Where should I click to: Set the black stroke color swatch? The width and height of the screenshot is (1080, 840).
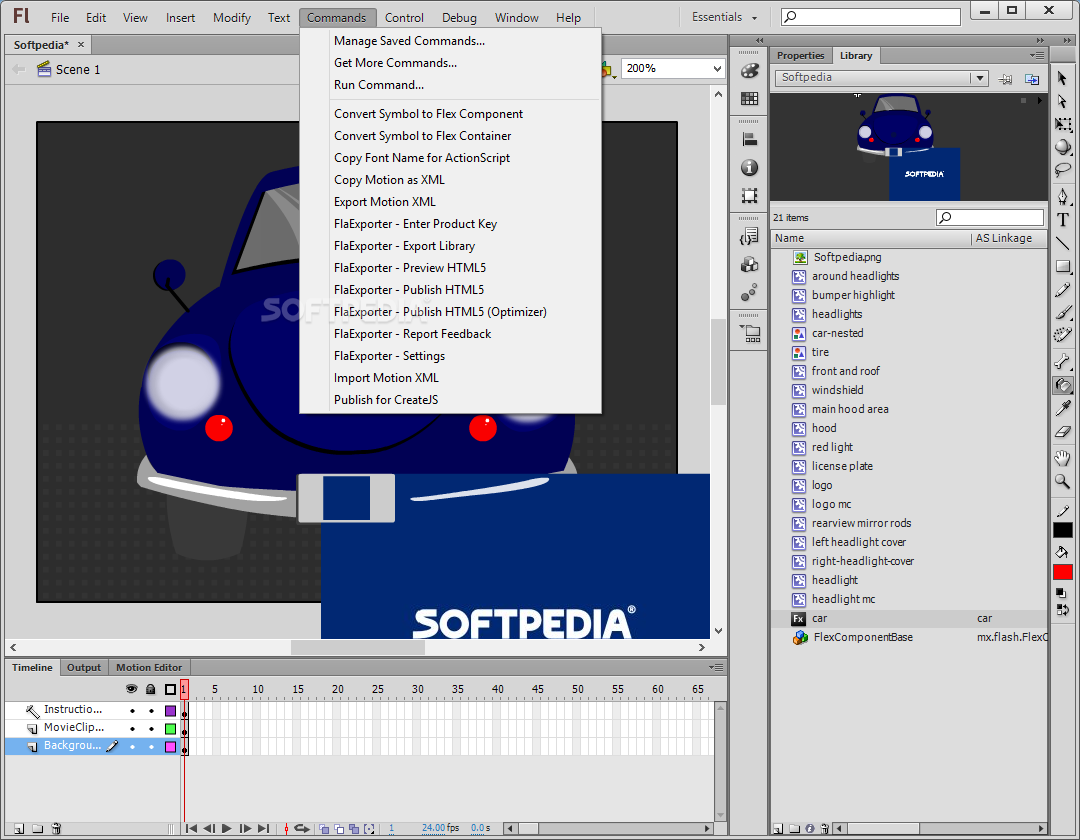[1063, 530]
